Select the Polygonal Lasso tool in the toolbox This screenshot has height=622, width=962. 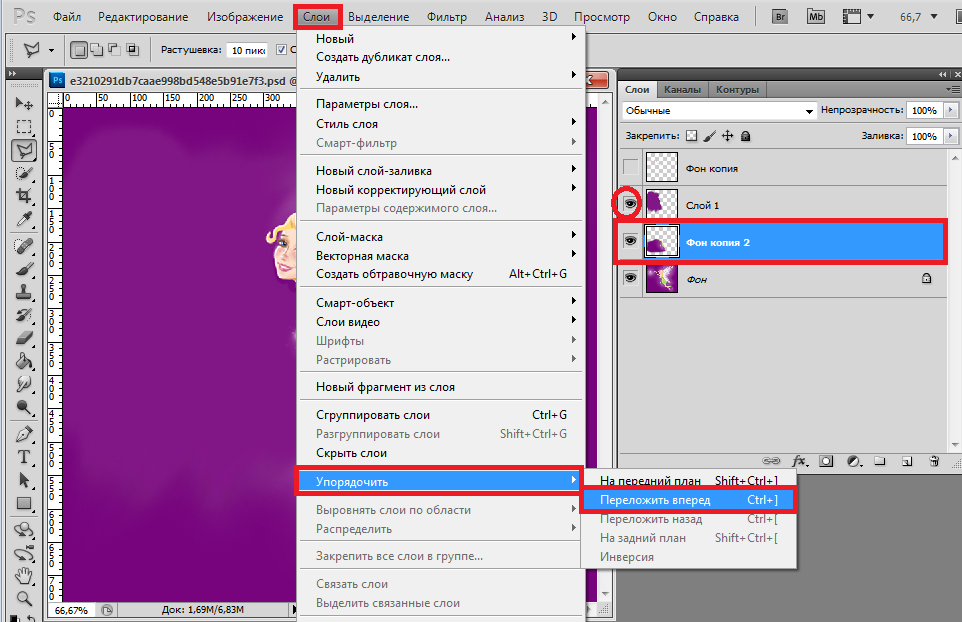[24, 150]
